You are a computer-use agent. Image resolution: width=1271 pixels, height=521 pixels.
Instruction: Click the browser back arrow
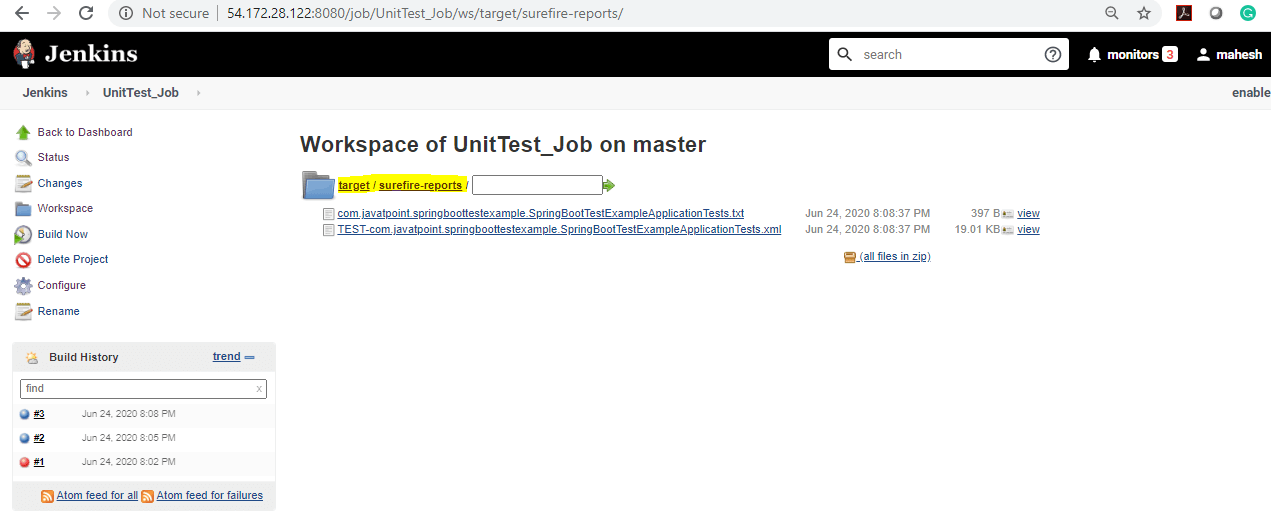(x=21, y=14)
